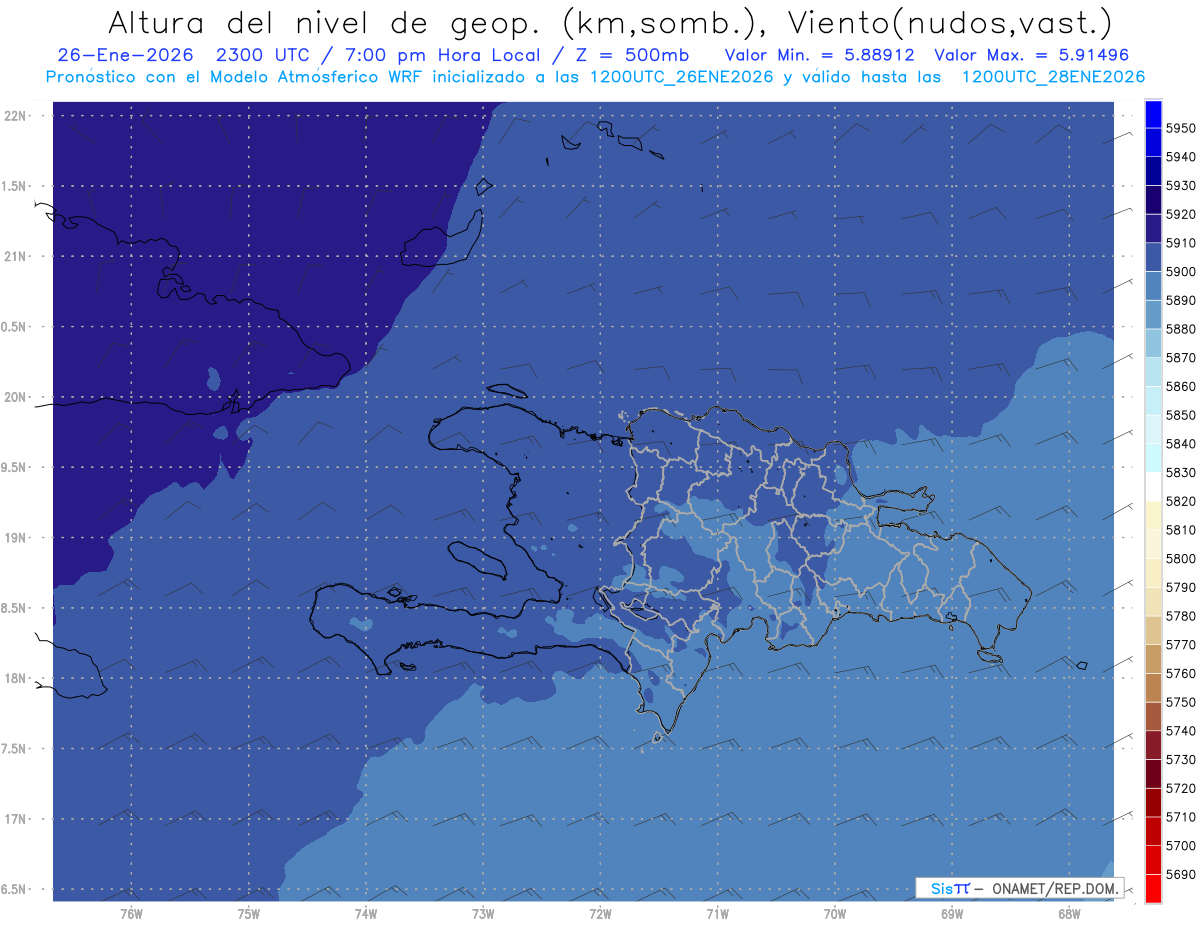Image resolution: width=1200 pixels, height=927 pixels.
Task: Click the '5950' colorbar value
Action: pos(1181,128)
